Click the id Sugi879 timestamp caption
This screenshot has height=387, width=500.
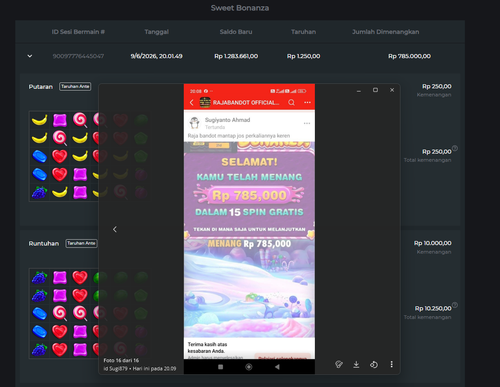click(x=140, y=368)
